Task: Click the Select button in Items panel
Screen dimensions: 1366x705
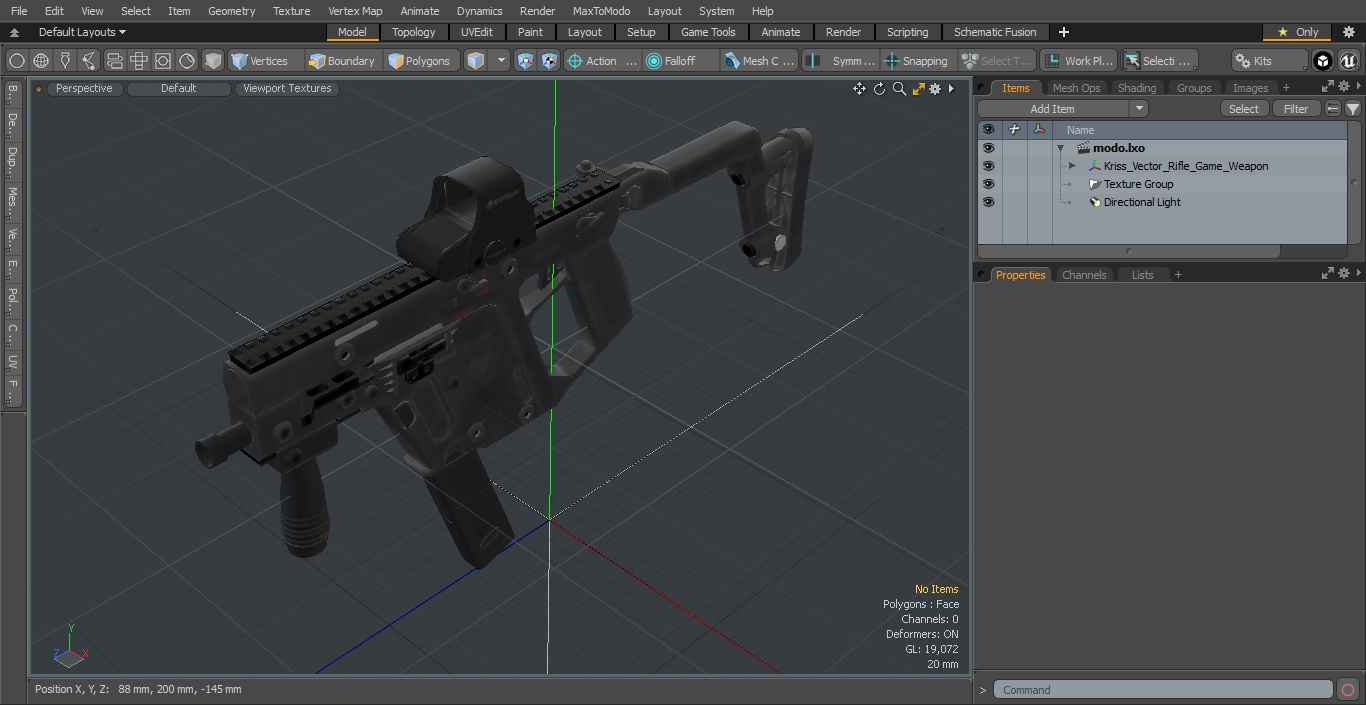Action: point(1244,109)
